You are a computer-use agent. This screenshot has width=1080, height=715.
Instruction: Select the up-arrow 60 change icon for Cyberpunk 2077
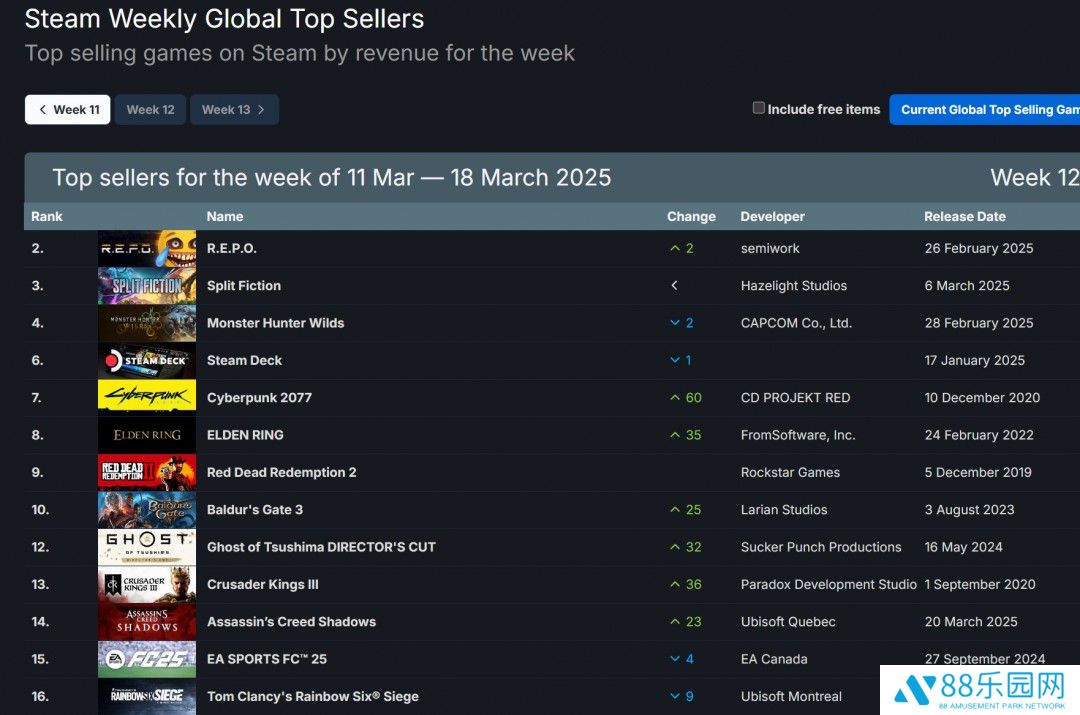(675, 397)
